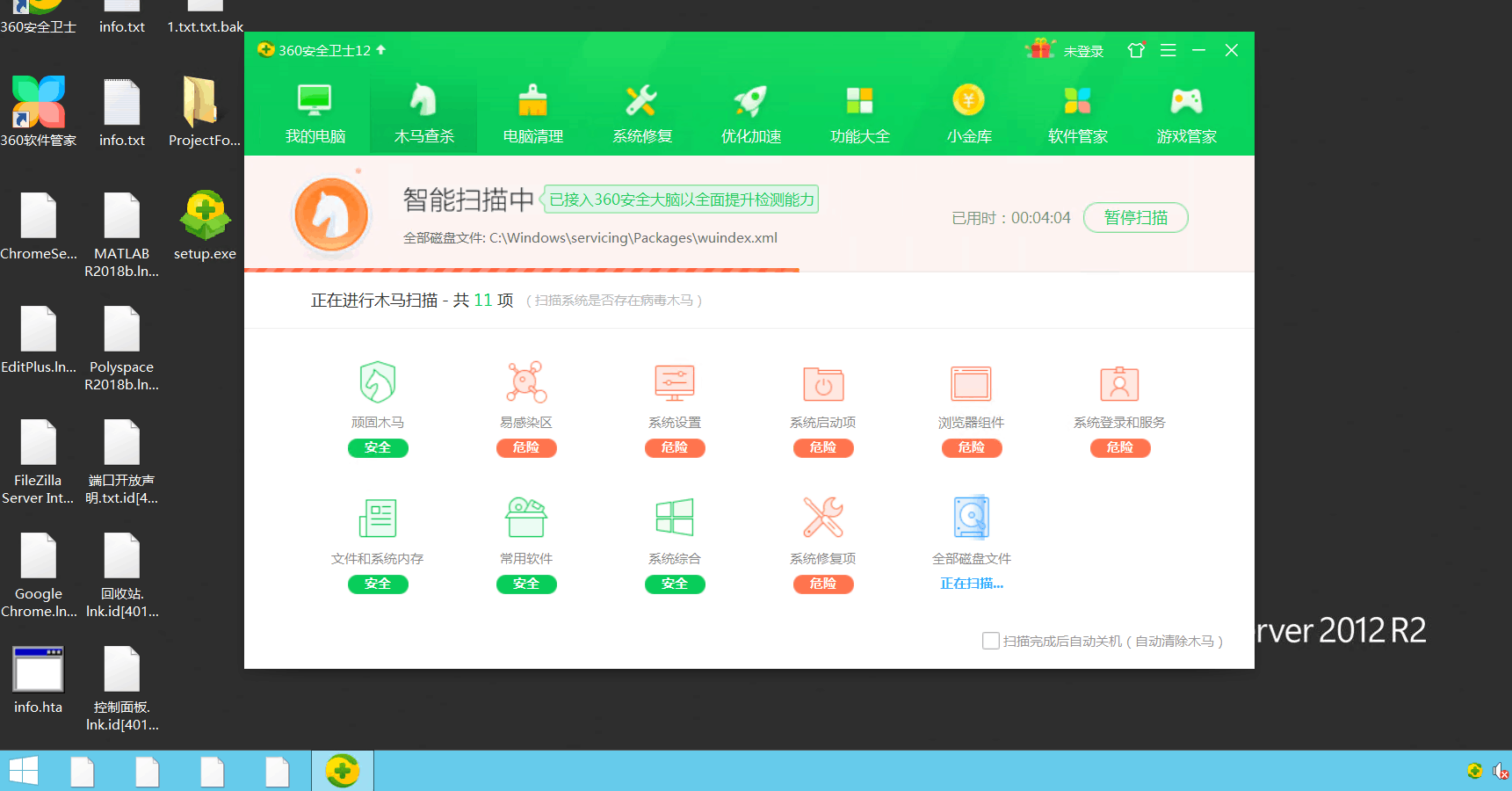The image size is (1512, 791).
Task: Switch to 木马查杀 tab
Action: point(423,114)
